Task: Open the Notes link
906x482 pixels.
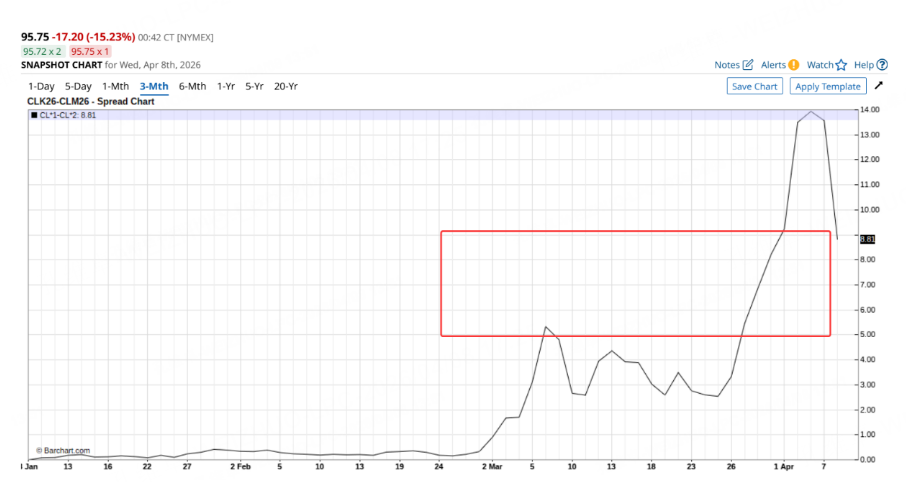Action: coord(727,65)
